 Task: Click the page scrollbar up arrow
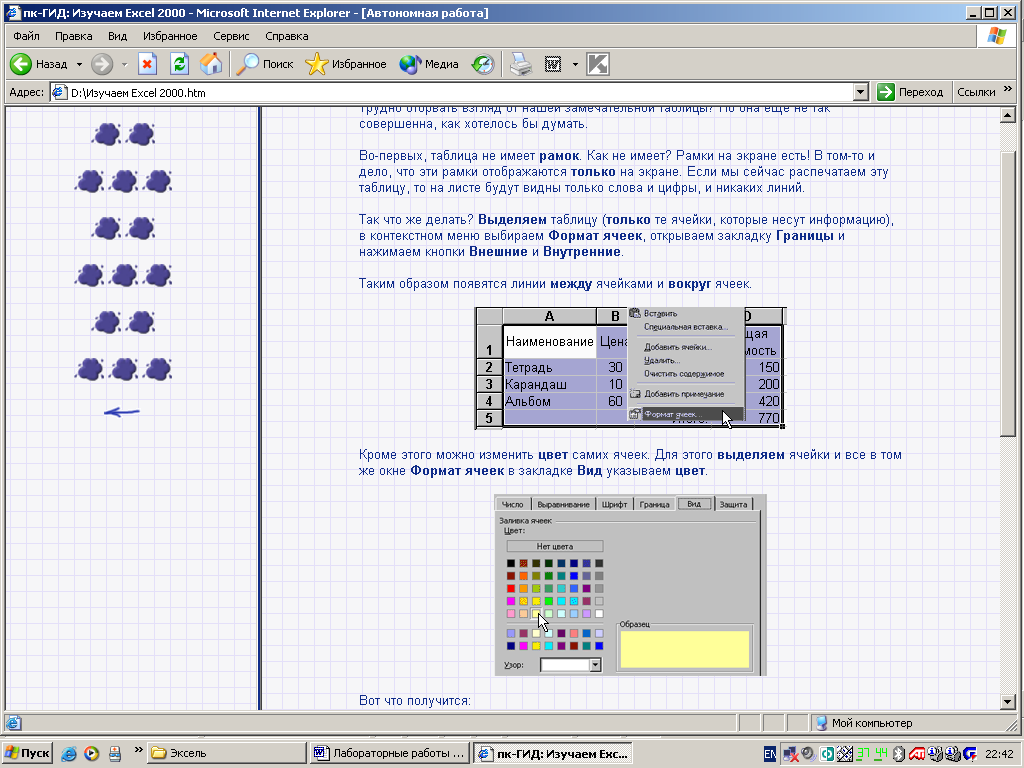coord(1008,116)
